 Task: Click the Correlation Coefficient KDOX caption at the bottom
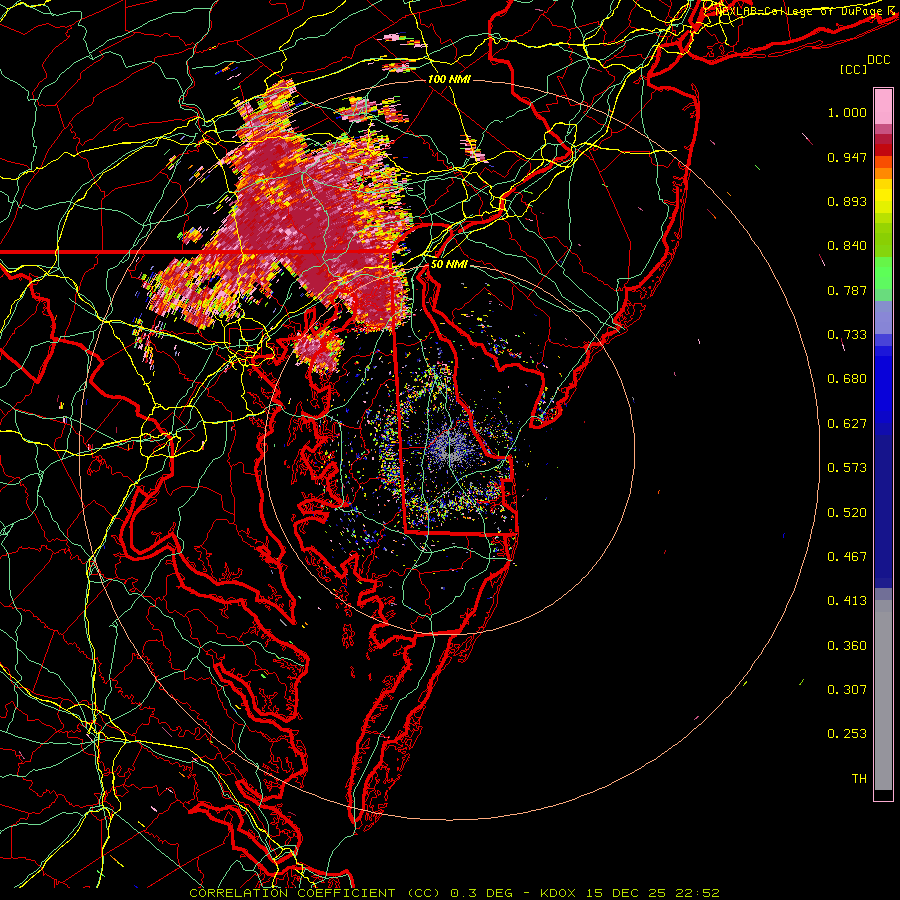coord(454,893)
